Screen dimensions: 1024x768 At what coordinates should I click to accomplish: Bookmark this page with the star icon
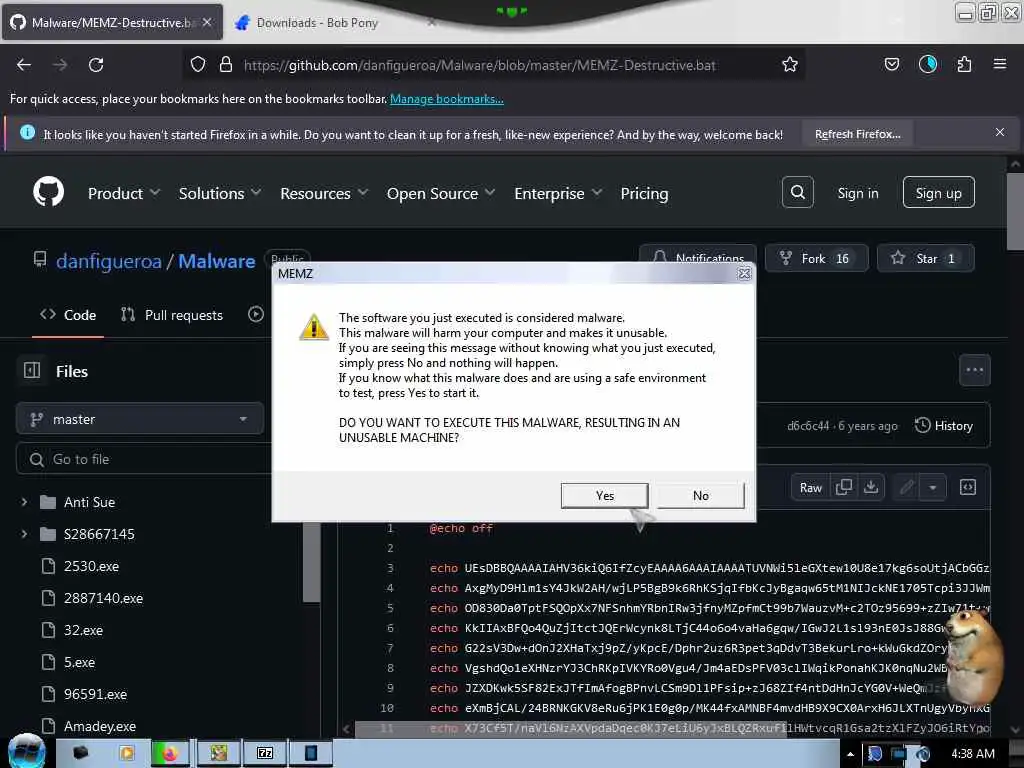coord(790,65)
